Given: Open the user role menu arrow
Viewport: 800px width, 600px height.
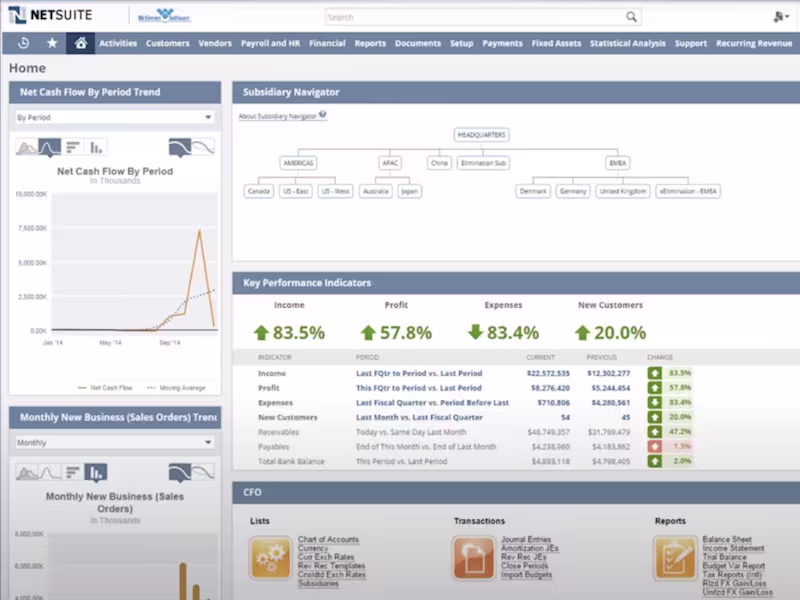Looking at the screenshot, I should (787, 17).
